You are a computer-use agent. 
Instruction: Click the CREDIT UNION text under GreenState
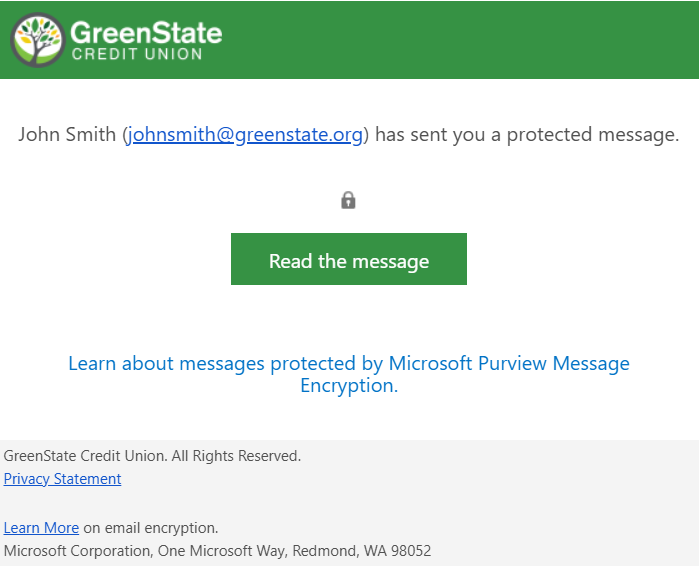(136, 54)
